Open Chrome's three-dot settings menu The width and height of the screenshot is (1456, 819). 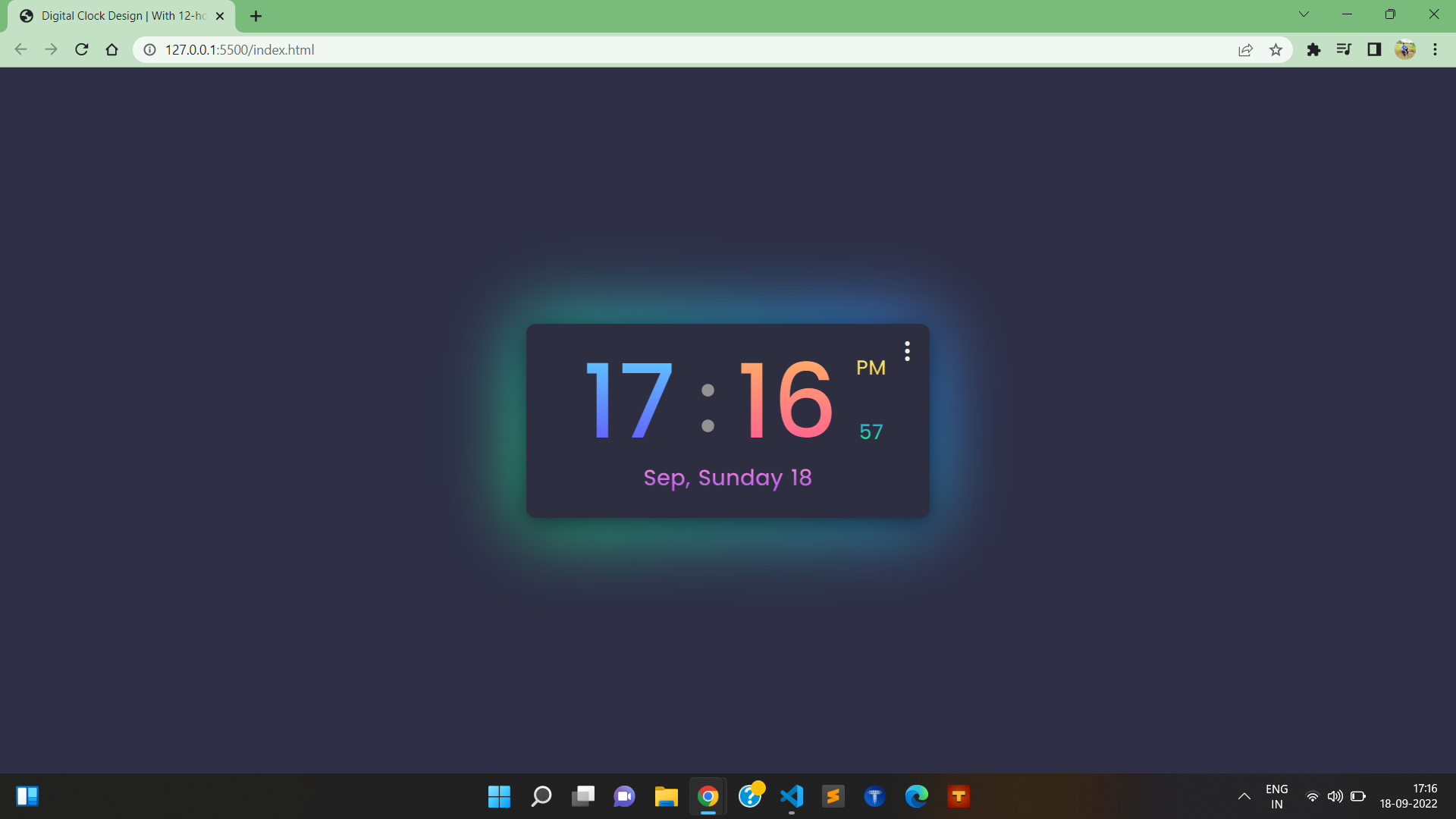tap(1436, 49)
